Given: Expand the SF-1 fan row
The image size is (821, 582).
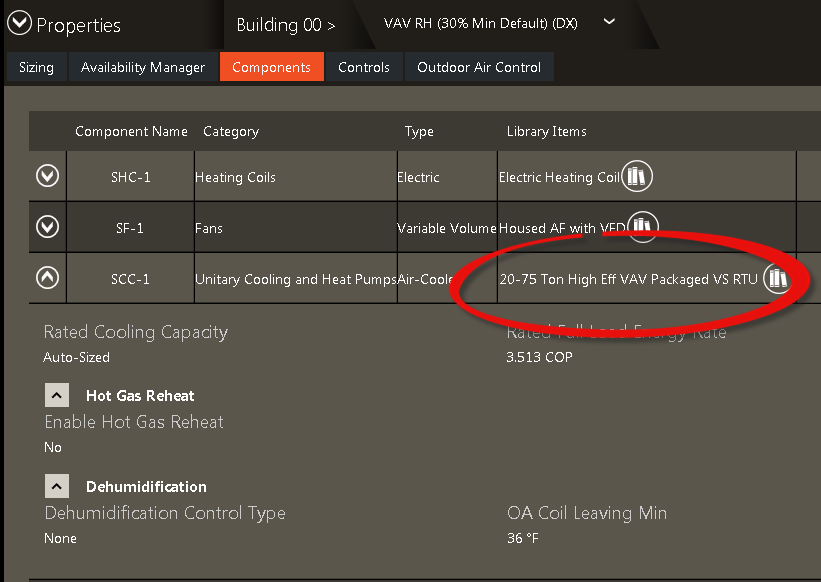Looking at the screenshot, I should 47,228.
